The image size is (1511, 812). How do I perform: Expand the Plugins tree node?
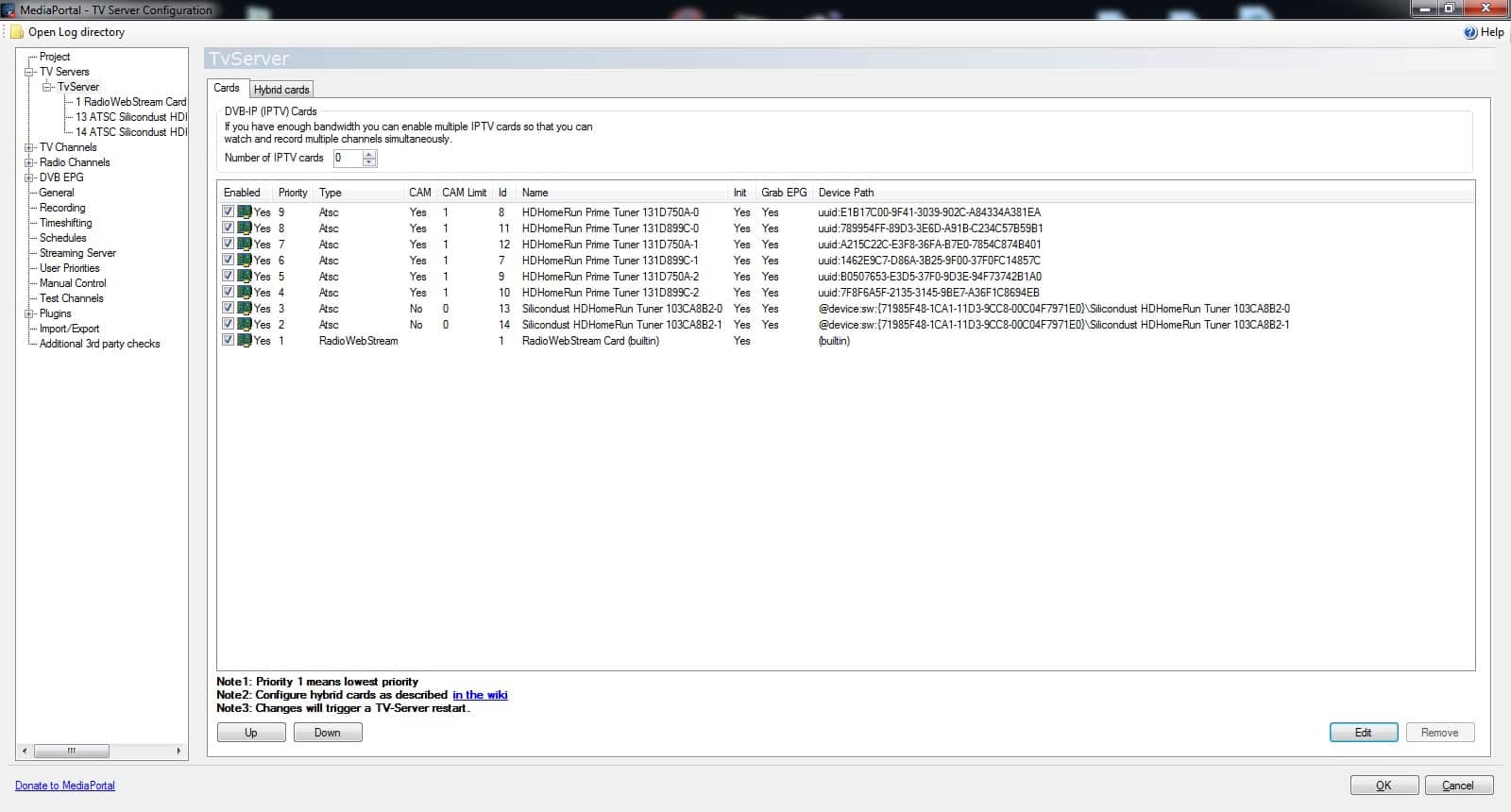tap(29, 313)
